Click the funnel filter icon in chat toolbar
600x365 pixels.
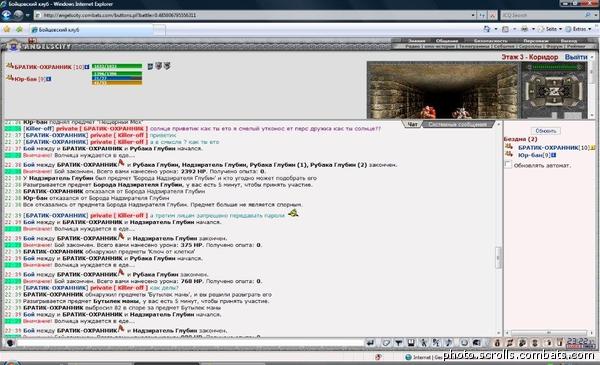click(398, 343)
